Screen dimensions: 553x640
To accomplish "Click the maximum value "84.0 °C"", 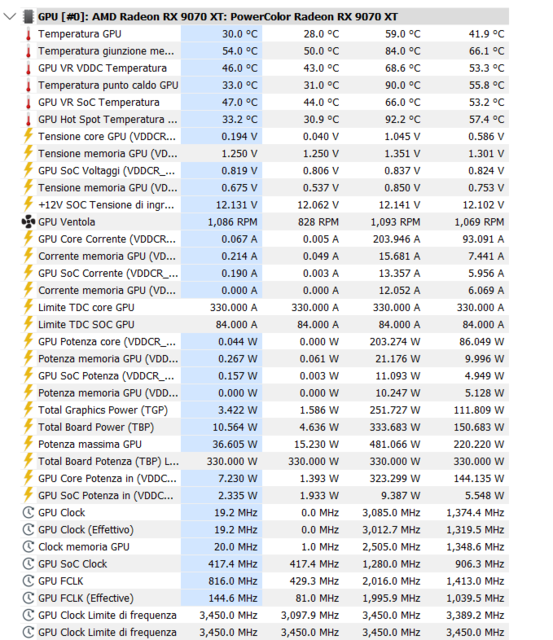I will tap(402, 51).
